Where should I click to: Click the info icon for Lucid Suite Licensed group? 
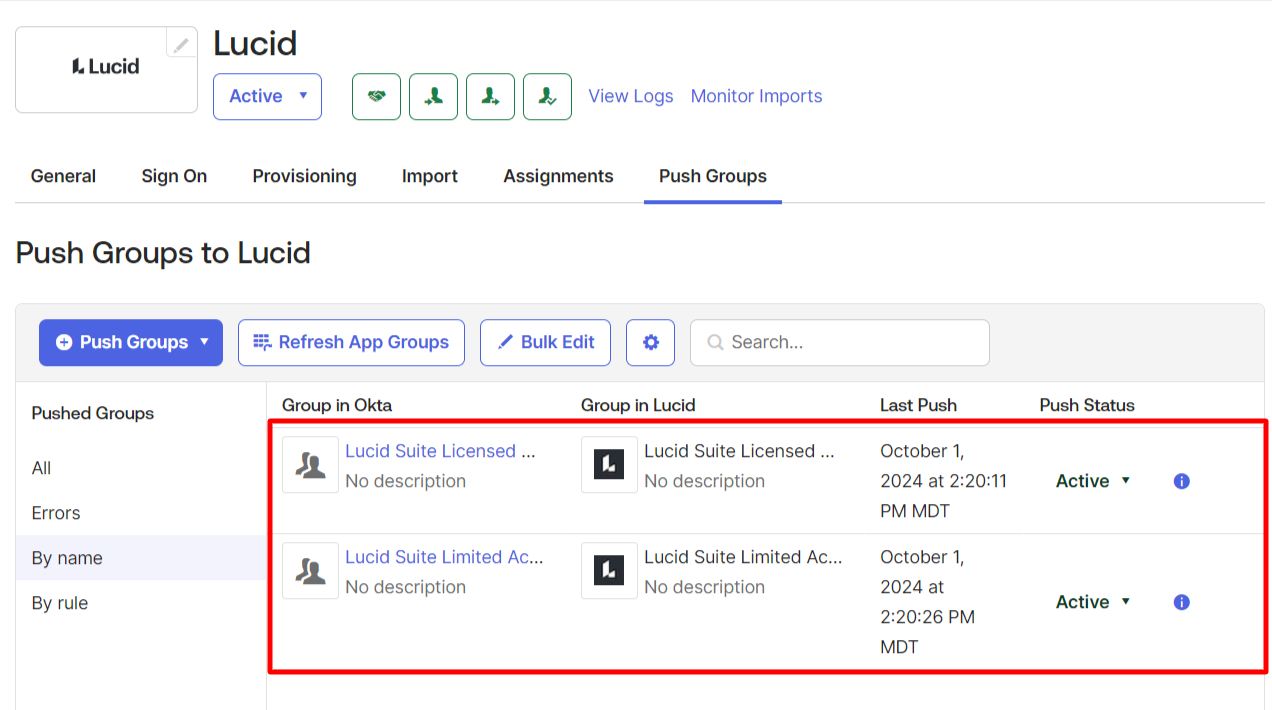[1181, 481]
